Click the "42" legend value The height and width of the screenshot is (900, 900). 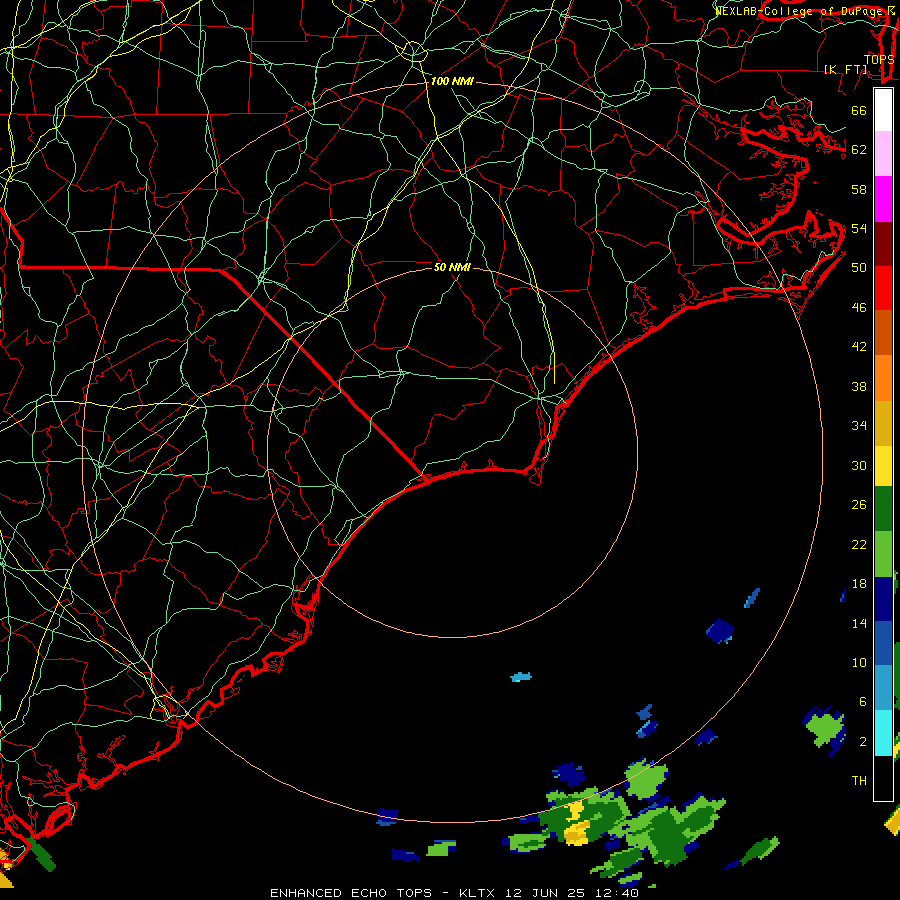pos(859,347)
